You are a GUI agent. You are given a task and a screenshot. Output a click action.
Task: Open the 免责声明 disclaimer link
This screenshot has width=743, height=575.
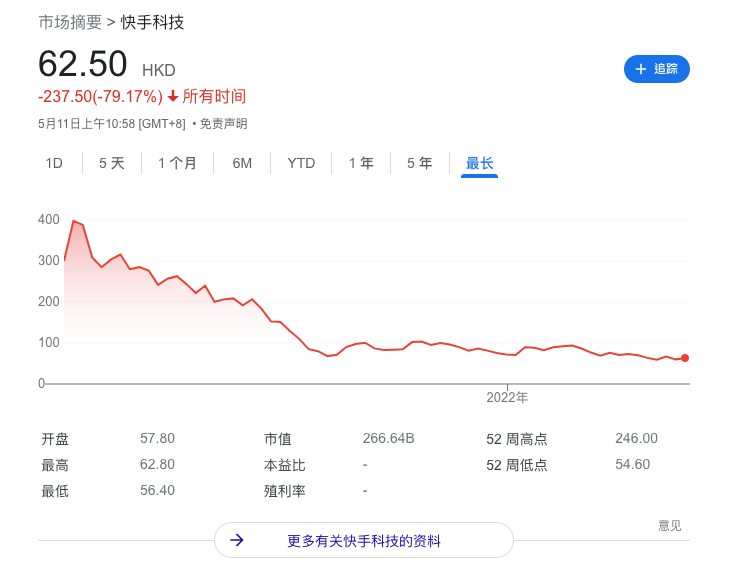(223, 124)
